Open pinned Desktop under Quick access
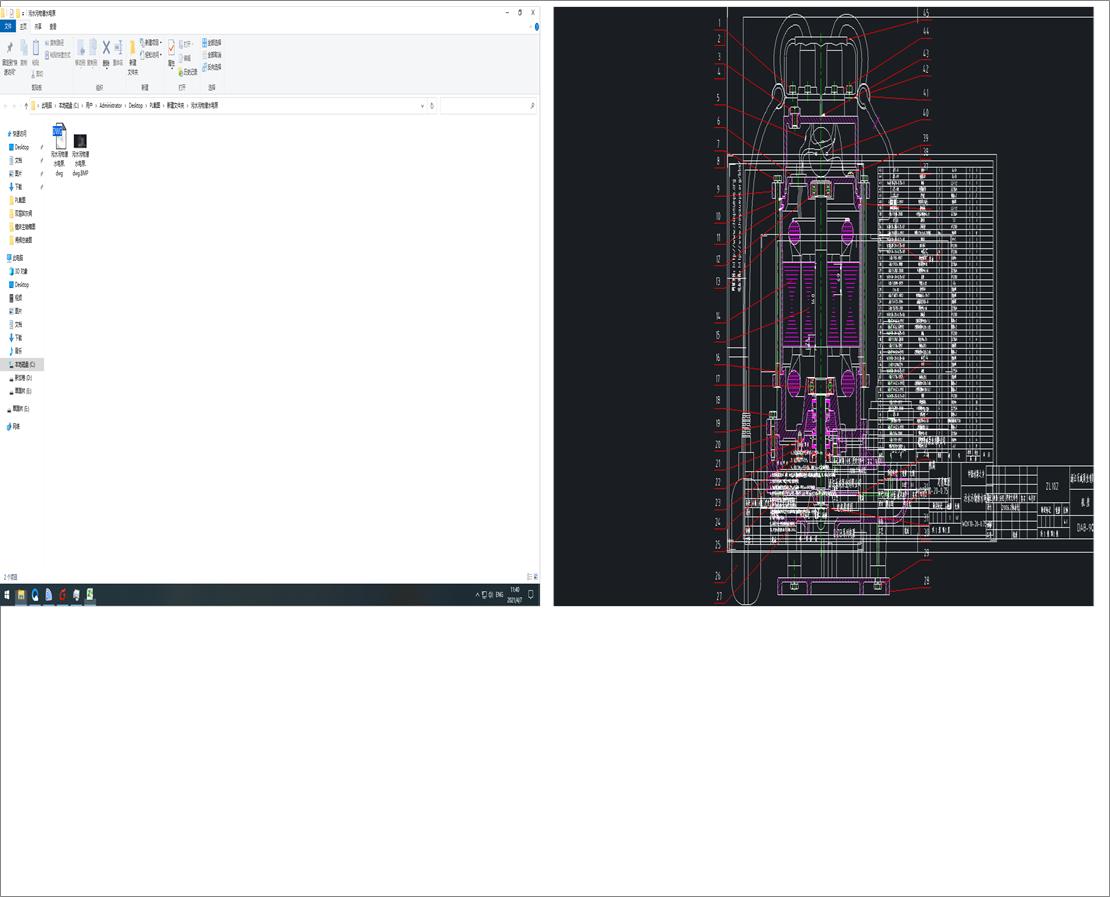This screenshot has height=897, width=1110. tap(21, 147)
